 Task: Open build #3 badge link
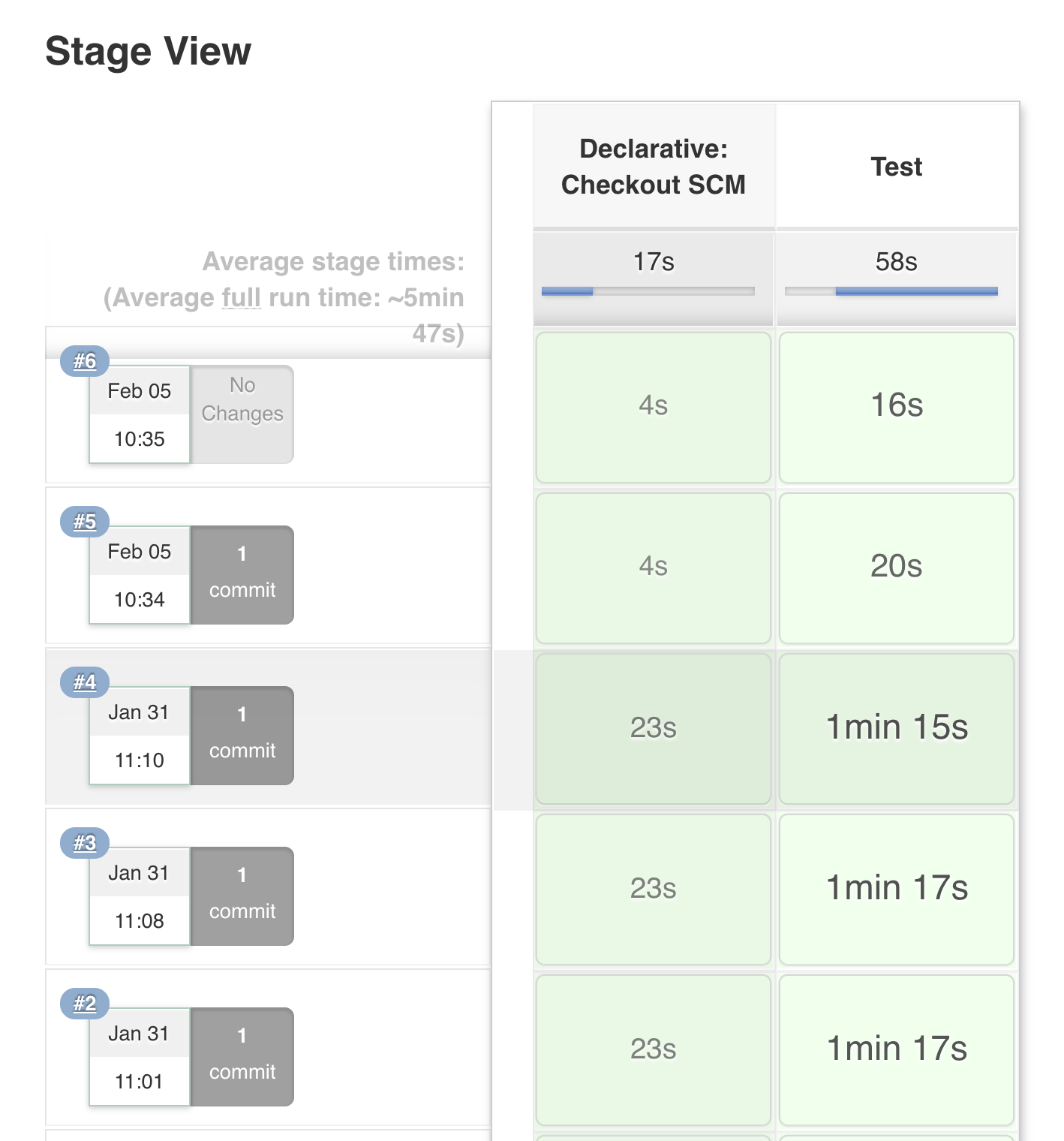[x=85, y=843]
